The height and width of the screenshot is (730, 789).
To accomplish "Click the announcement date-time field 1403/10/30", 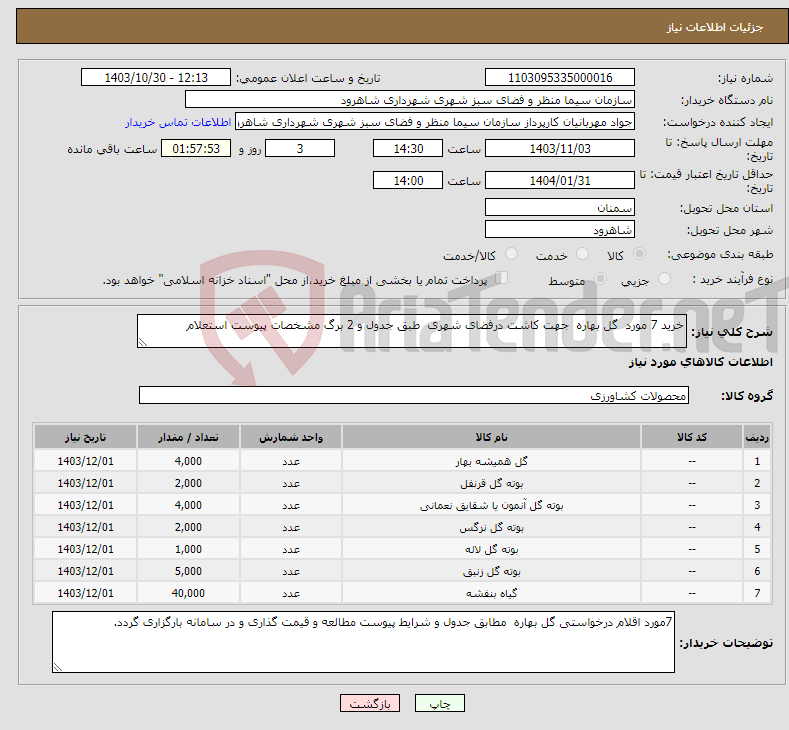I will click(x=156, y=77).
